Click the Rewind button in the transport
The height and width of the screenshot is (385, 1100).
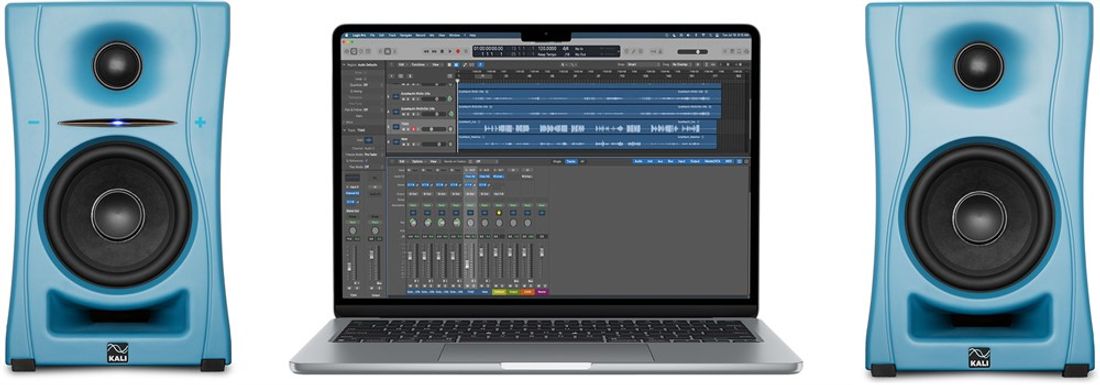pyautogui.click(x=427, y=51)
